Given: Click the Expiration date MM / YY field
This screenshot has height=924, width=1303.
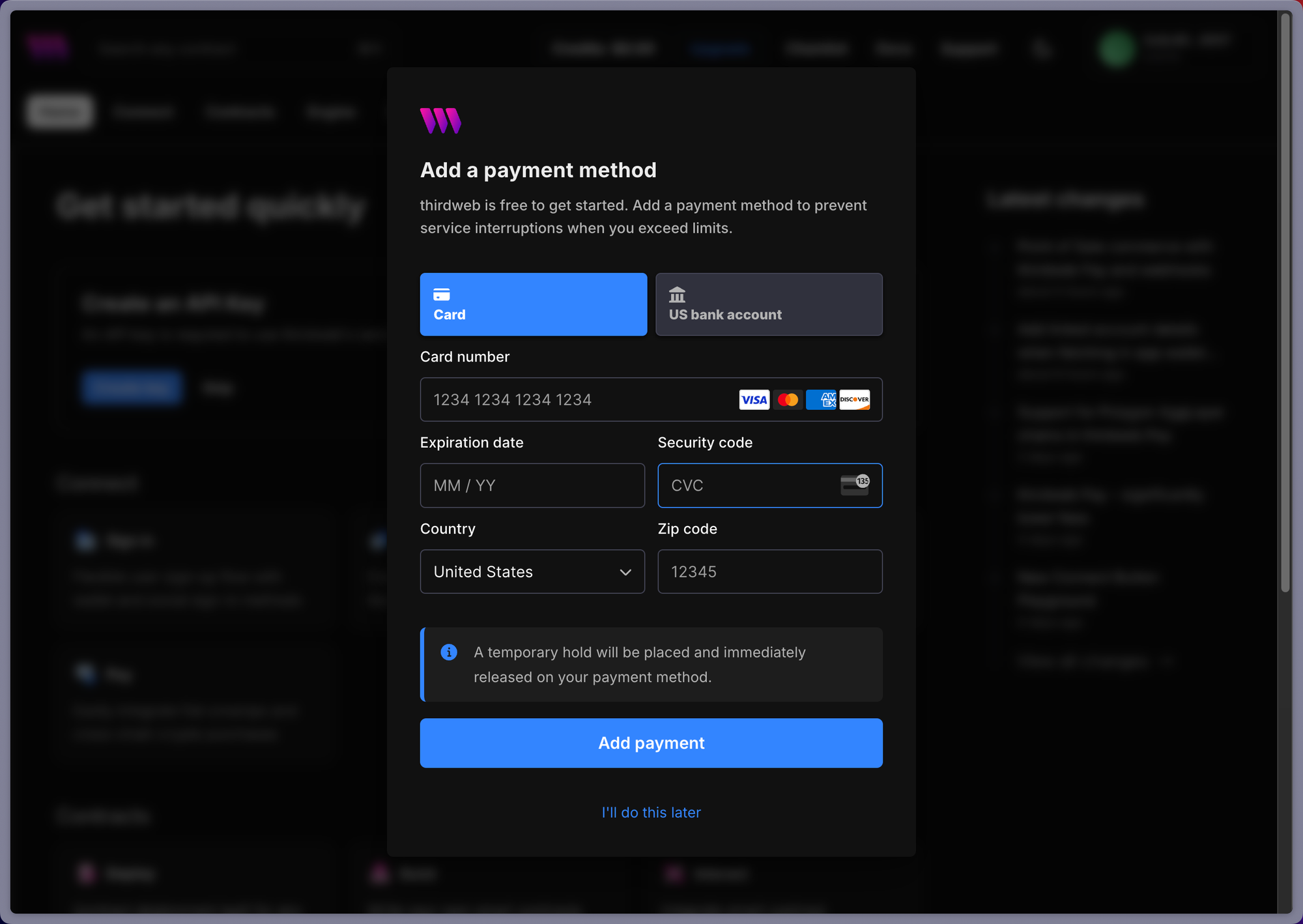Looking at the screenshot, I should tap(532, 485).
